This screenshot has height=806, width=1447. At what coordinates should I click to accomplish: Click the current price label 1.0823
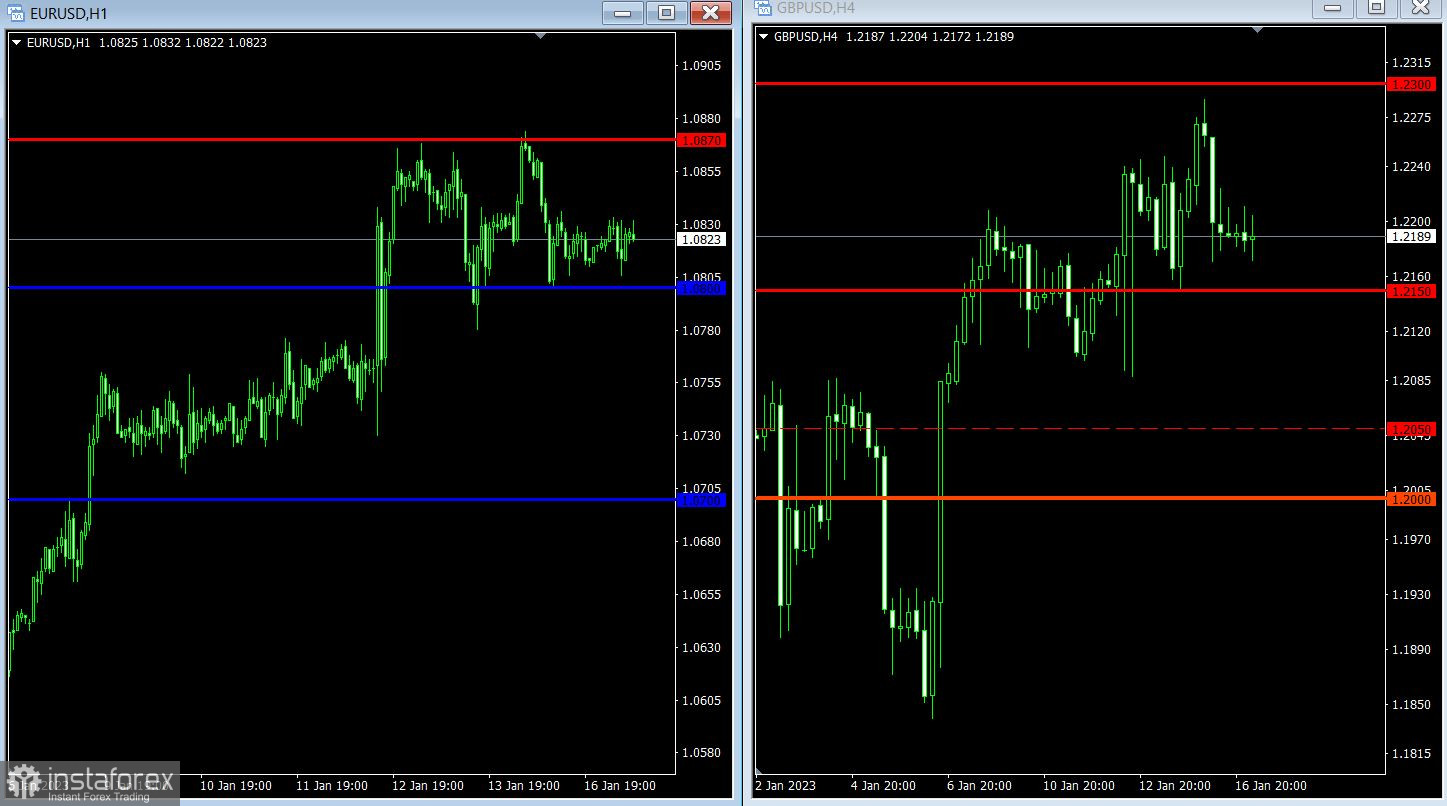[702, 240]
